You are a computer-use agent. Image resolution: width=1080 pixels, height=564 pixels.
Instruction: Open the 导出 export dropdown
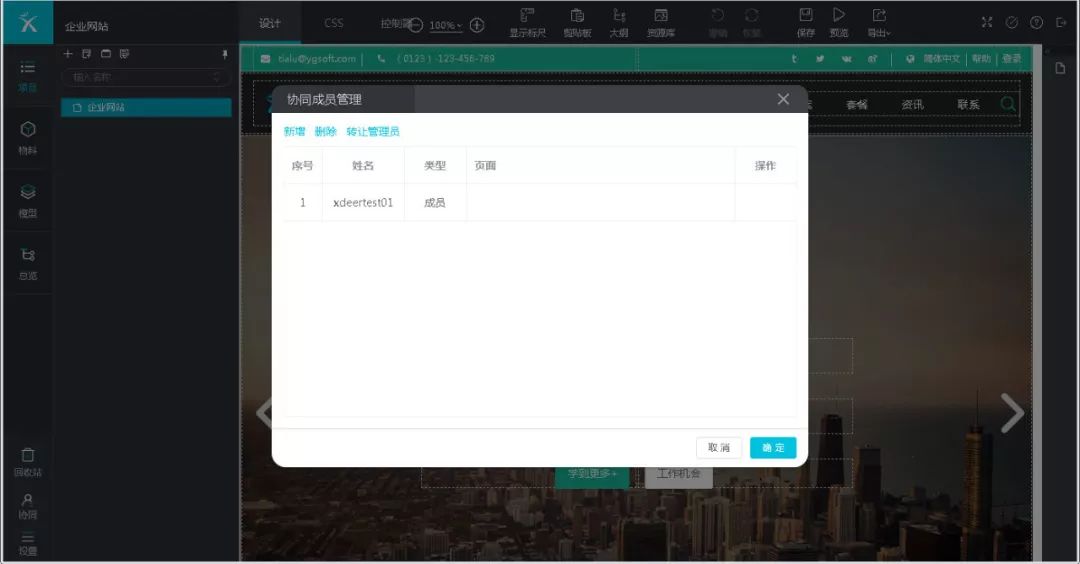[x=879, y=22]
